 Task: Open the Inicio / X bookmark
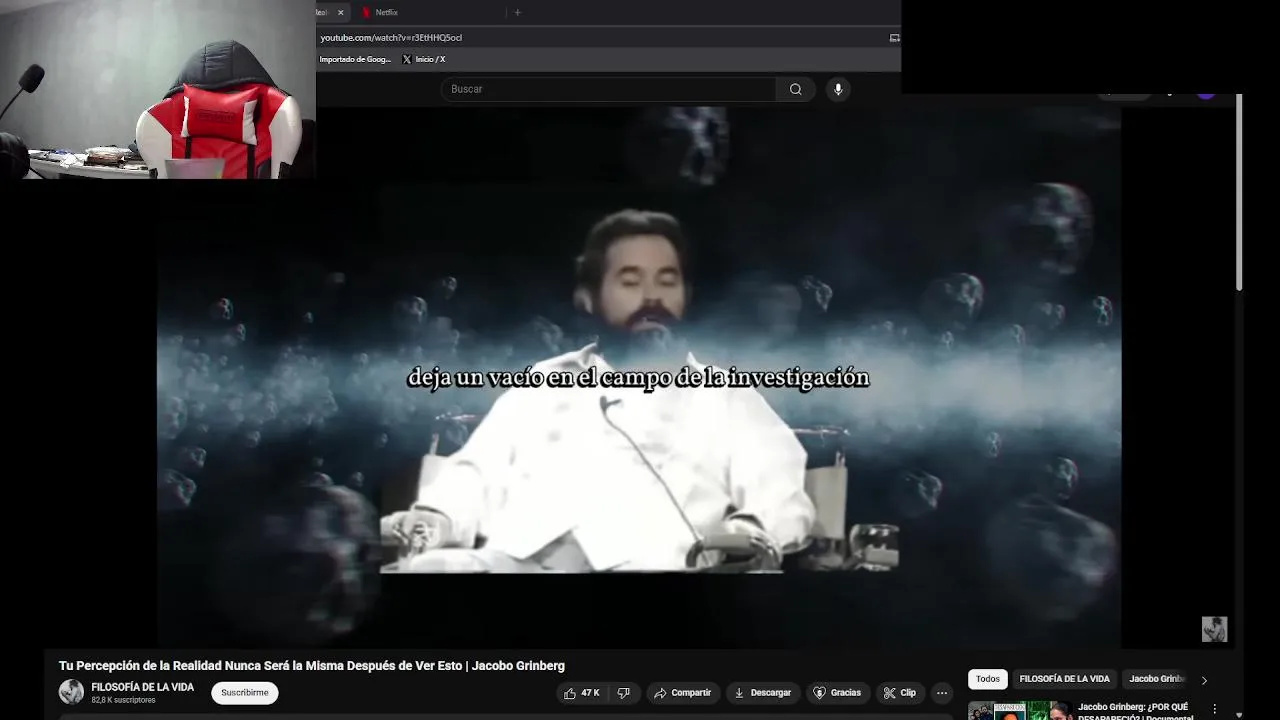(424, 59)
